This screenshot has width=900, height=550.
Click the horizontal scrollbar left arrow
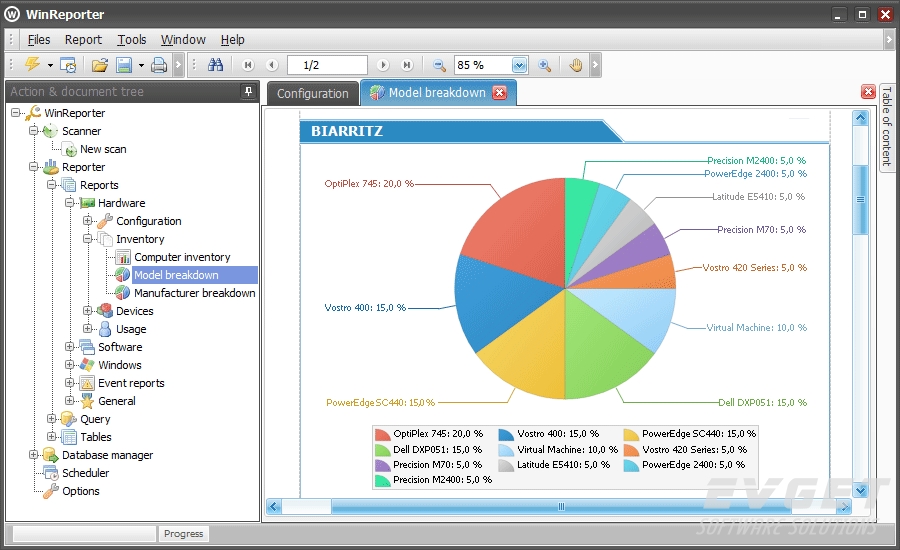click(x=273, y=506)
